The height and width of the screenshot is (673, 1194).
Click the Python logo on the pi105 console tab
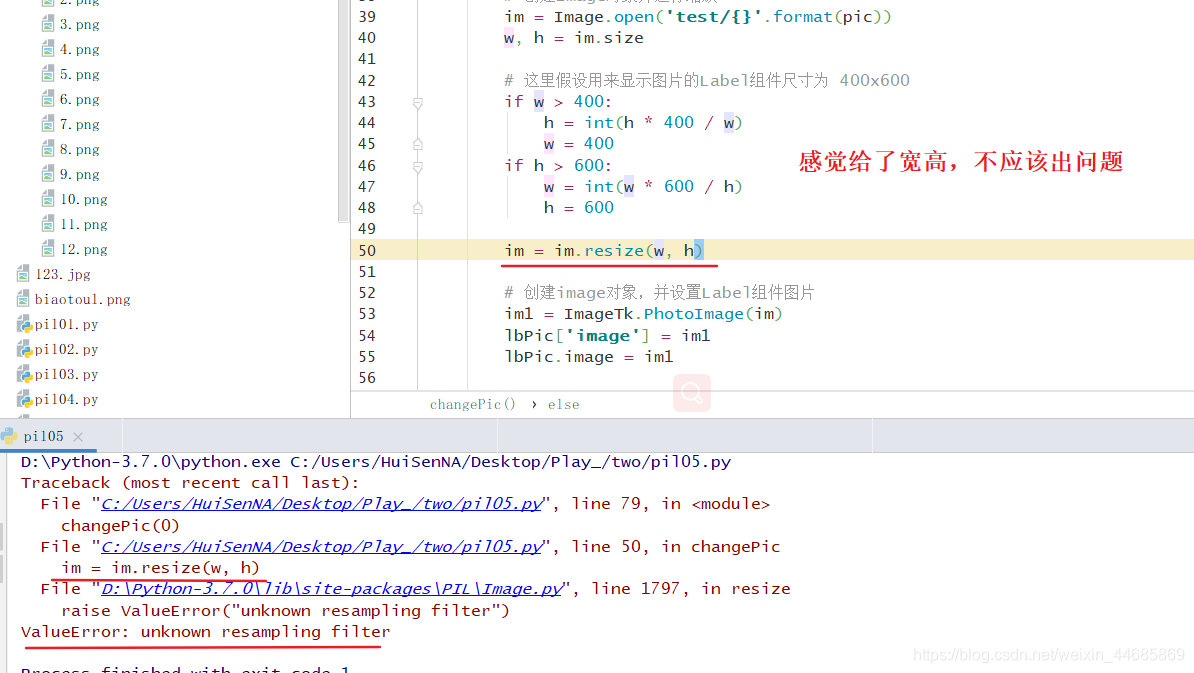coord(12,436)
